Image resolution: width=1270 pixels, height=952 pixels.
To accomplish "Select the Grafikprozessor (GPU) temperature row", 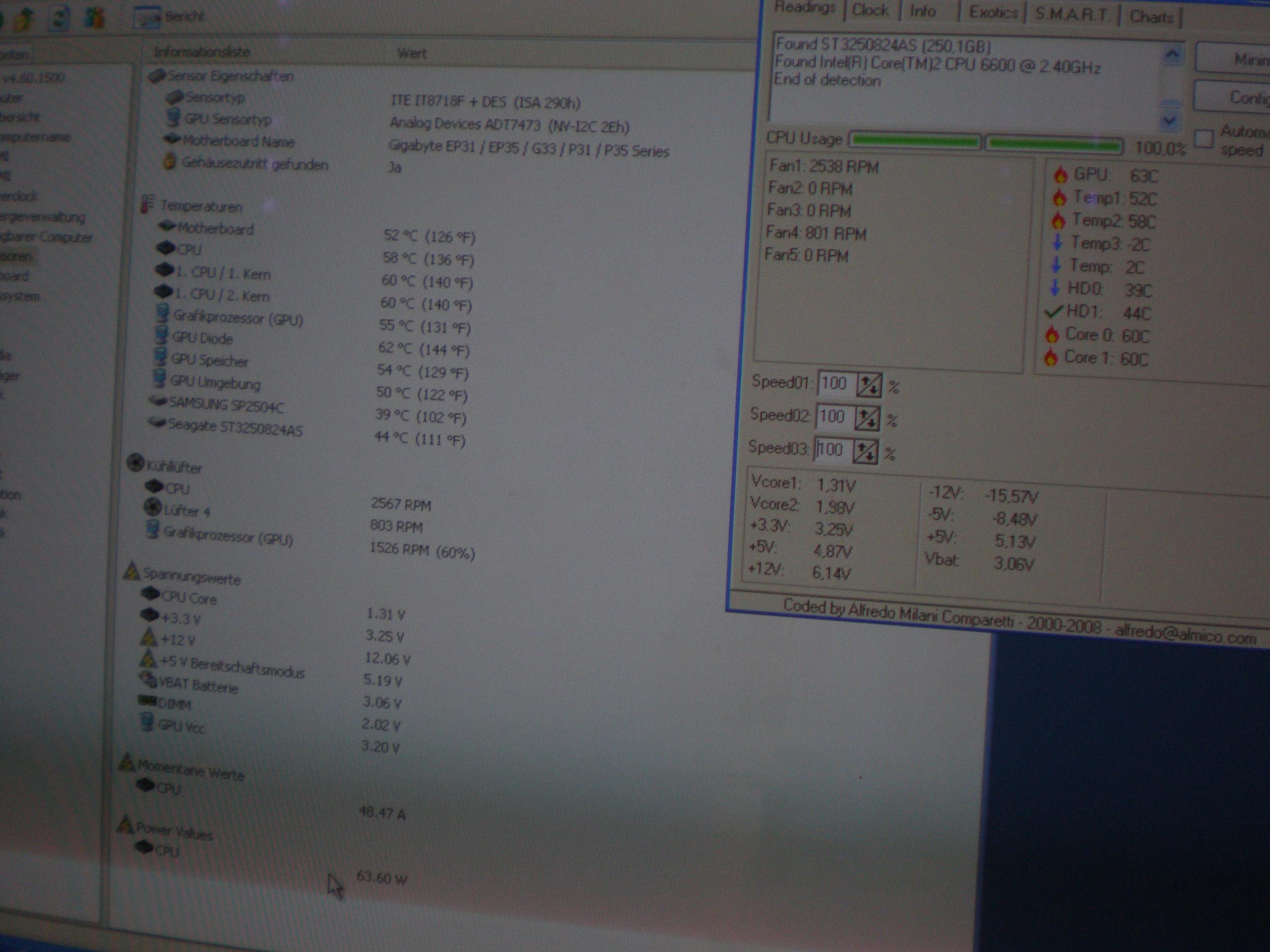I will [238, 317].
